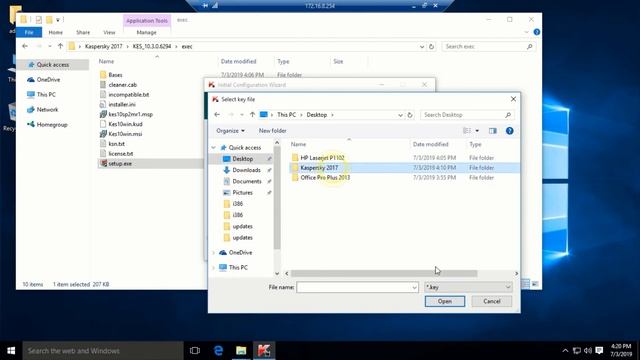Expand OneDrive in the dialog tree

[213, 253]
